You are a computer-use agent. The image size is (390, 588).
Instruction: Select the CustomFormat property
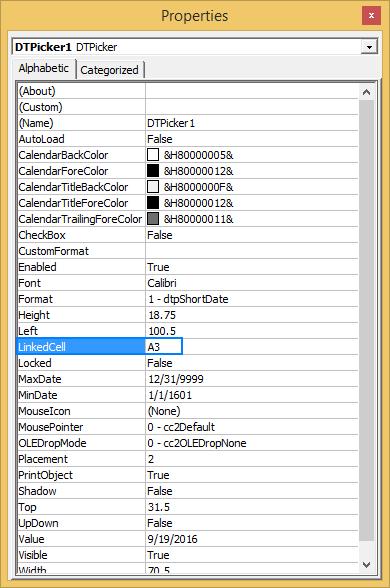54,251
